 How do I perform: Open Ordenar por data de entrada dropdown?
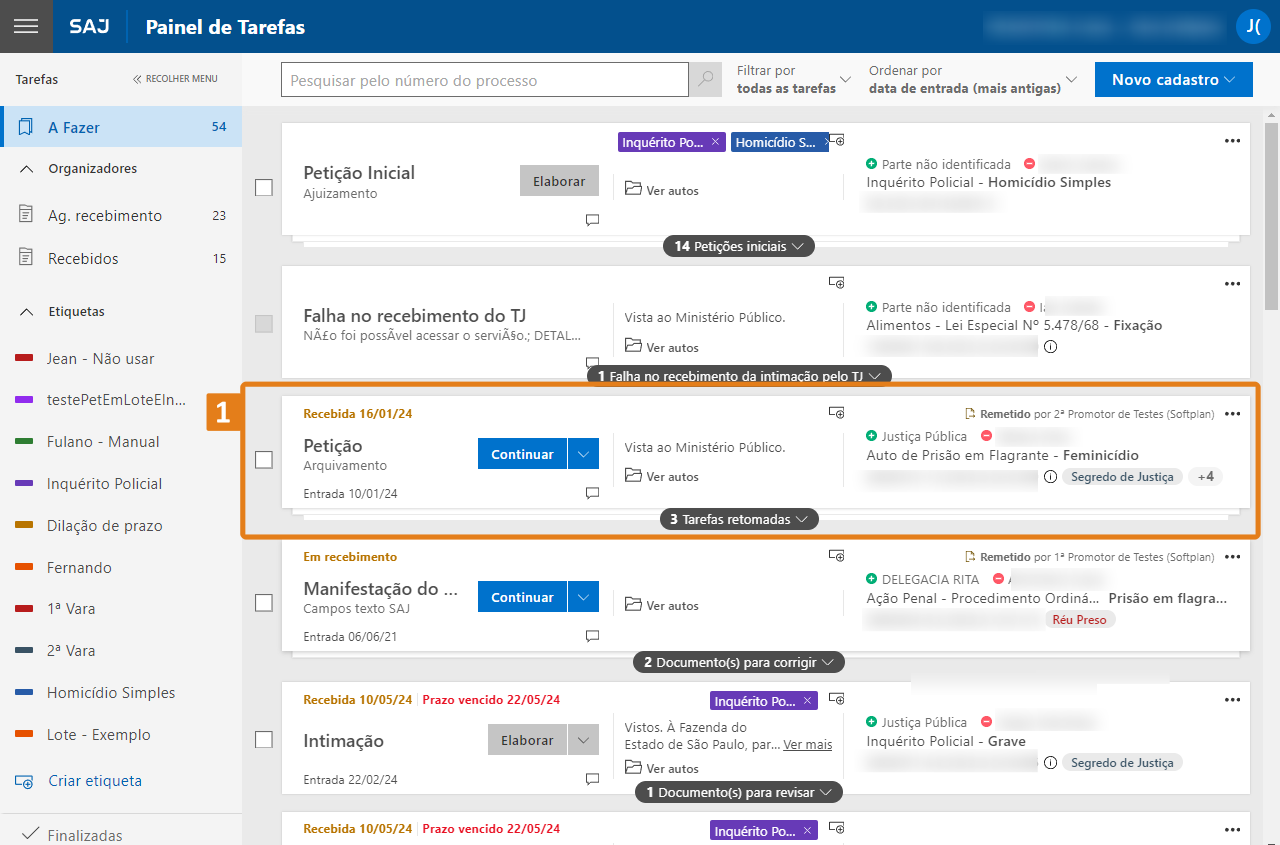tap(972, 79)
